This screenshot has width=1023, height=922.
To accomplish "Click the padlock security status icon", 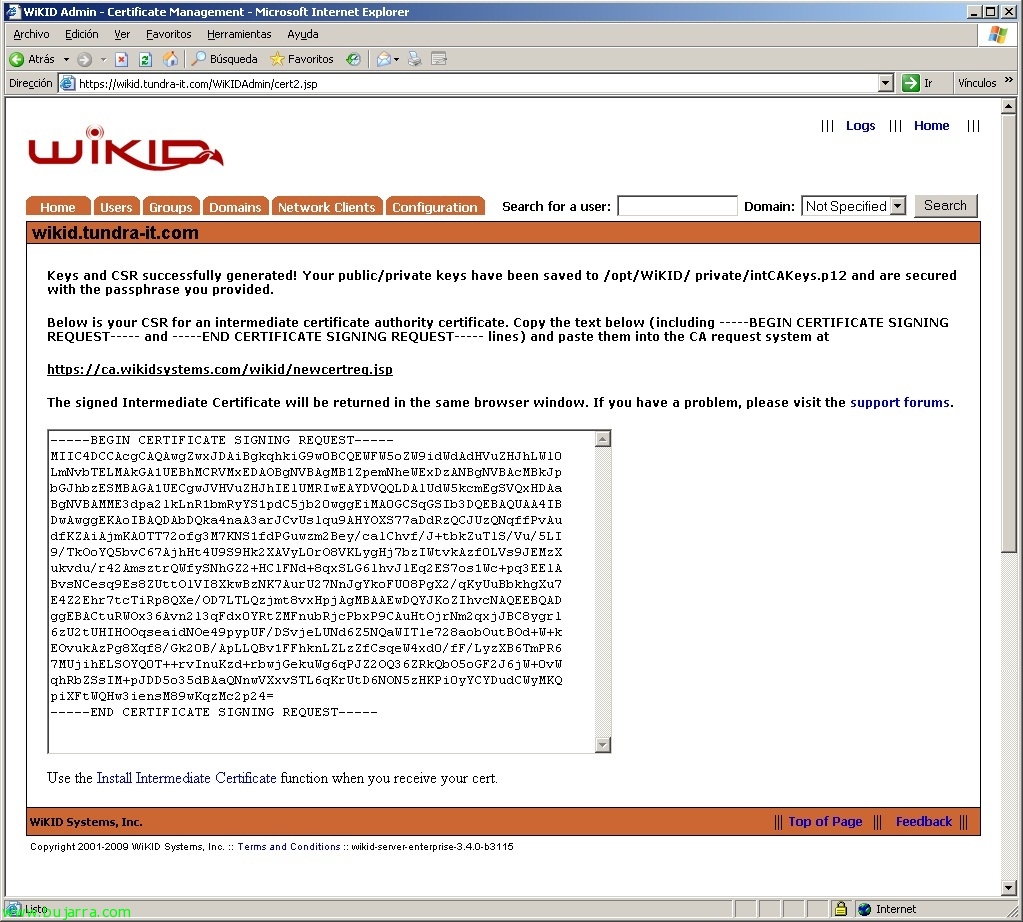I will (x=841, y=908).
